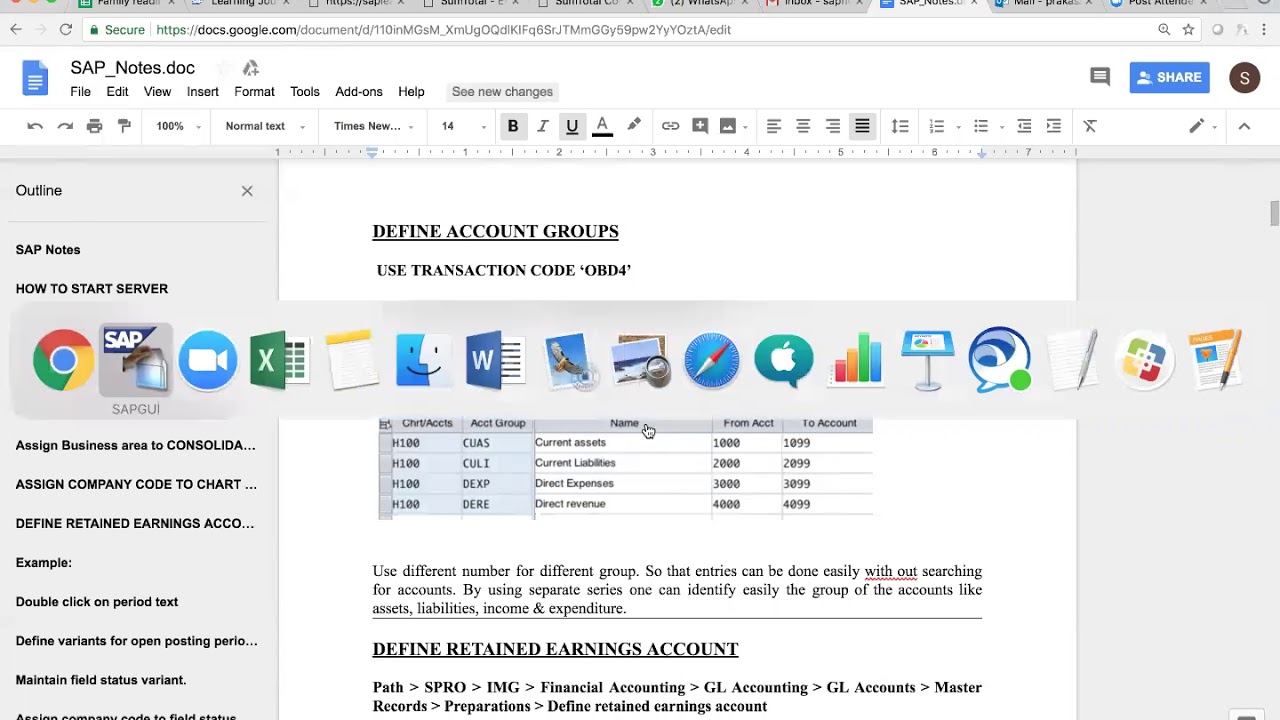Image resolution: width=1280 pixels, height=720 pixels.
Task: Expand bulleted list style dropdown arrow
Action: (1002, 127)
